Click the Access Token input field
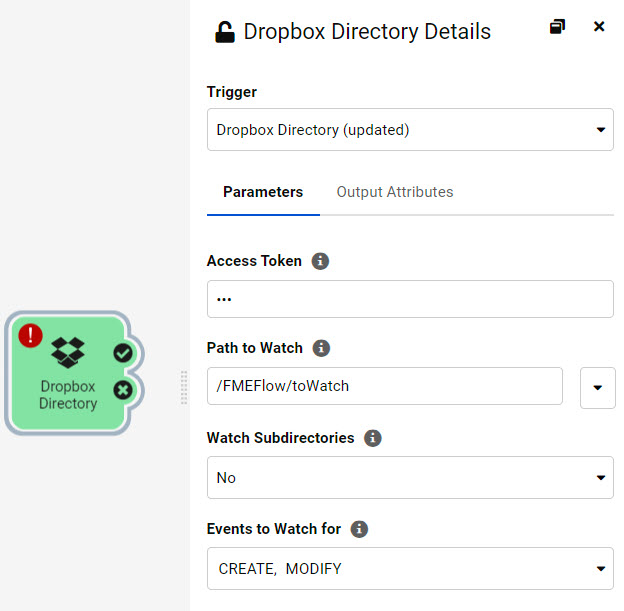The width and height of the screenshot is (624, 611). (x=410, y=299)
